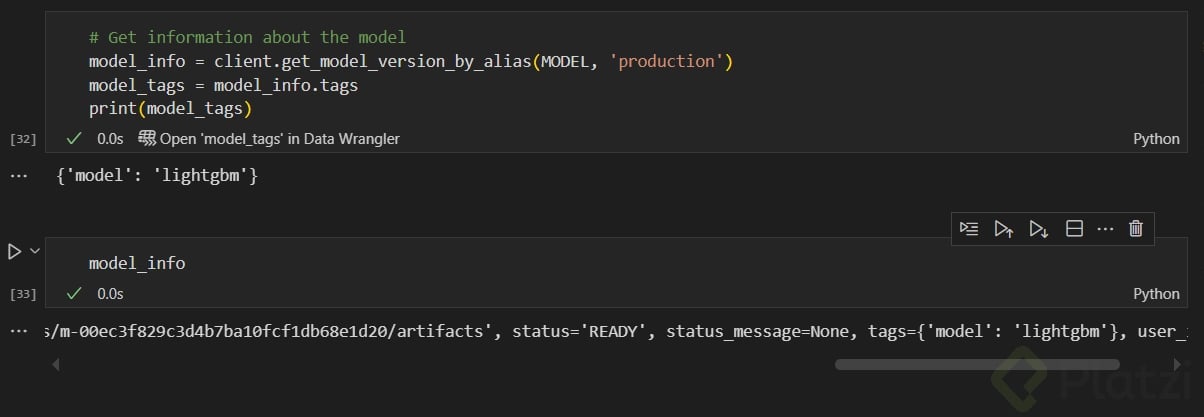1204x417 pixels.
Task: Split the model_info cell
Action: point(1074,229)
